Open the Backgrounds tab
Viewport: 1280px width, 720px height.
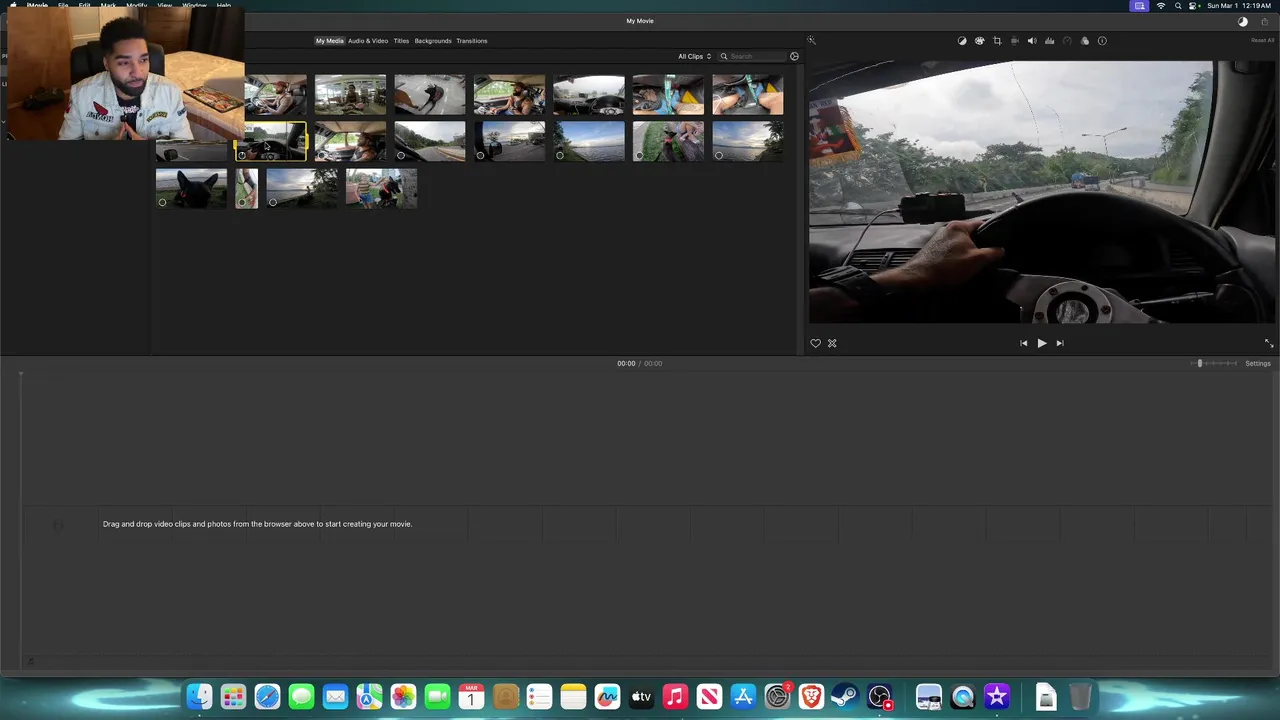click(x=433, y=41)
